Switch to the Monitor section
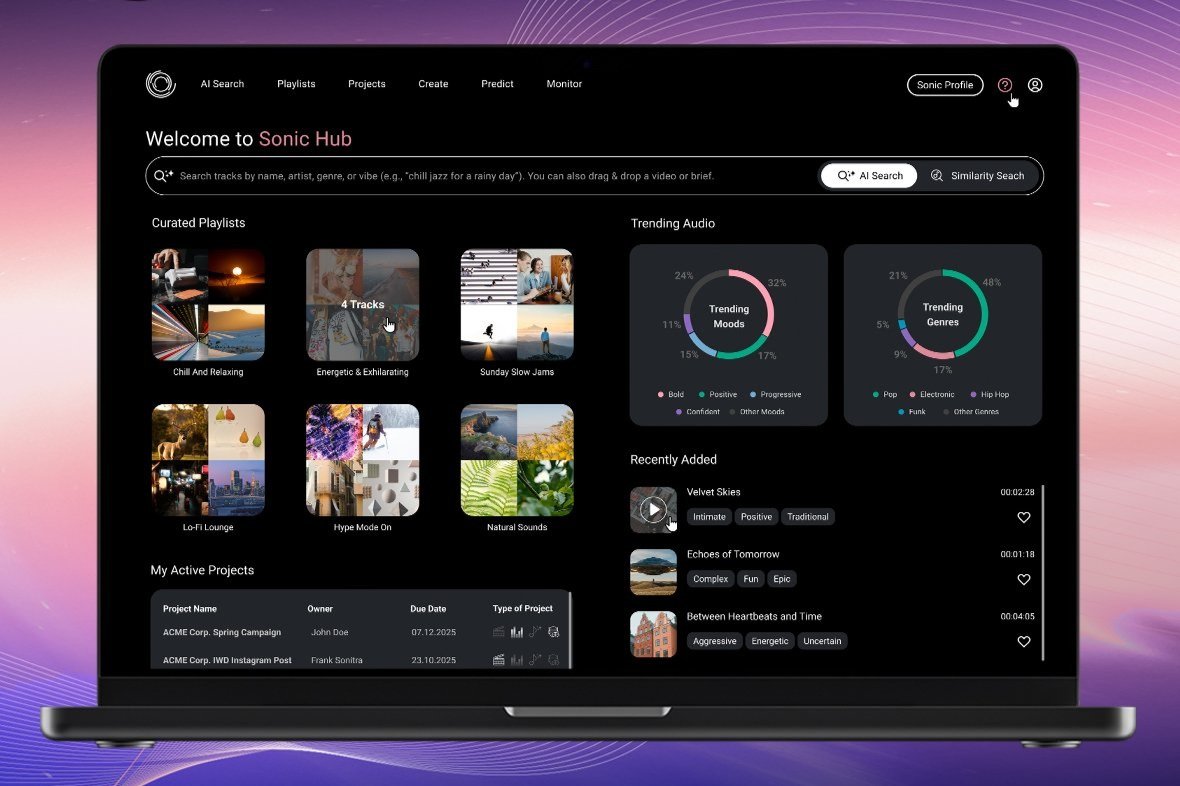 tap(563, 84)
